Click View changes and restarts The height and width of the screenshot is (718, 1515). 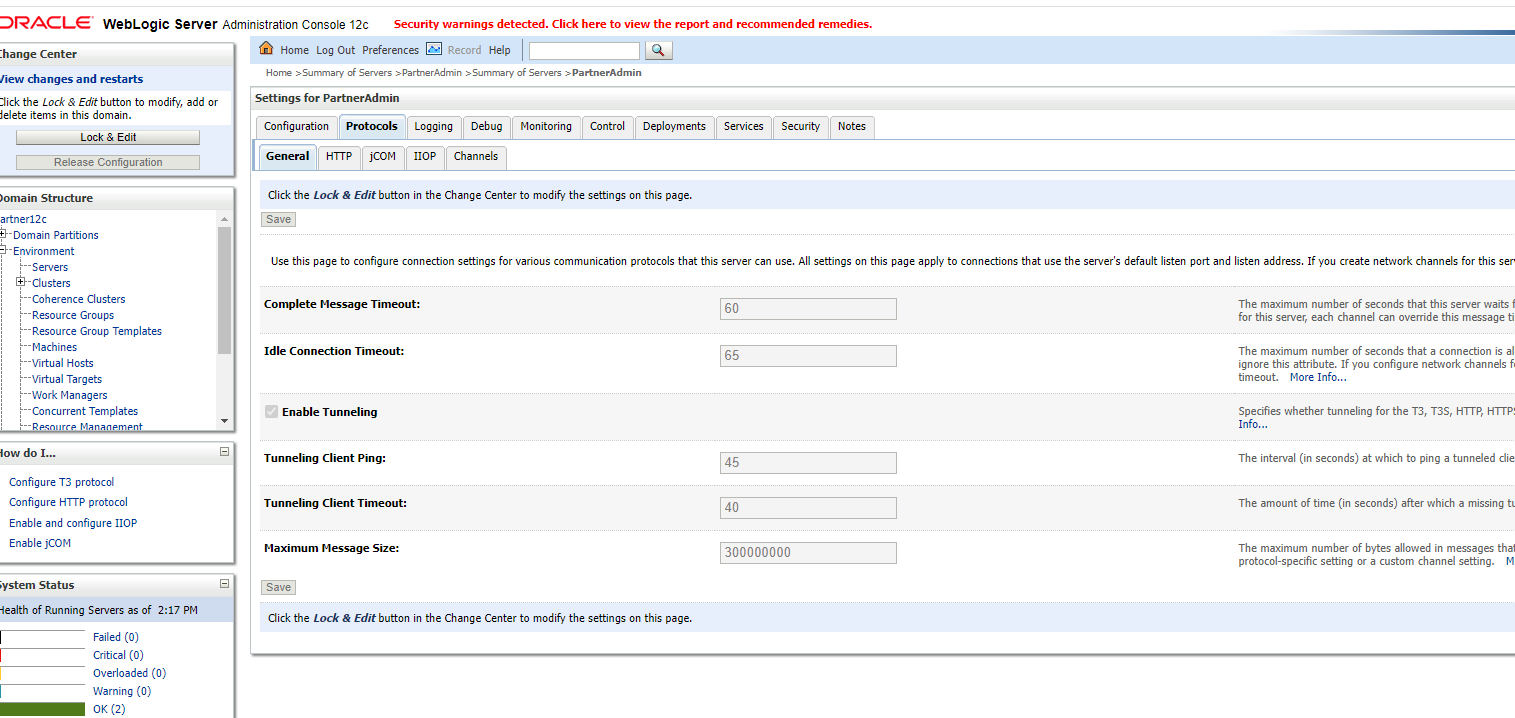point(71,79)
